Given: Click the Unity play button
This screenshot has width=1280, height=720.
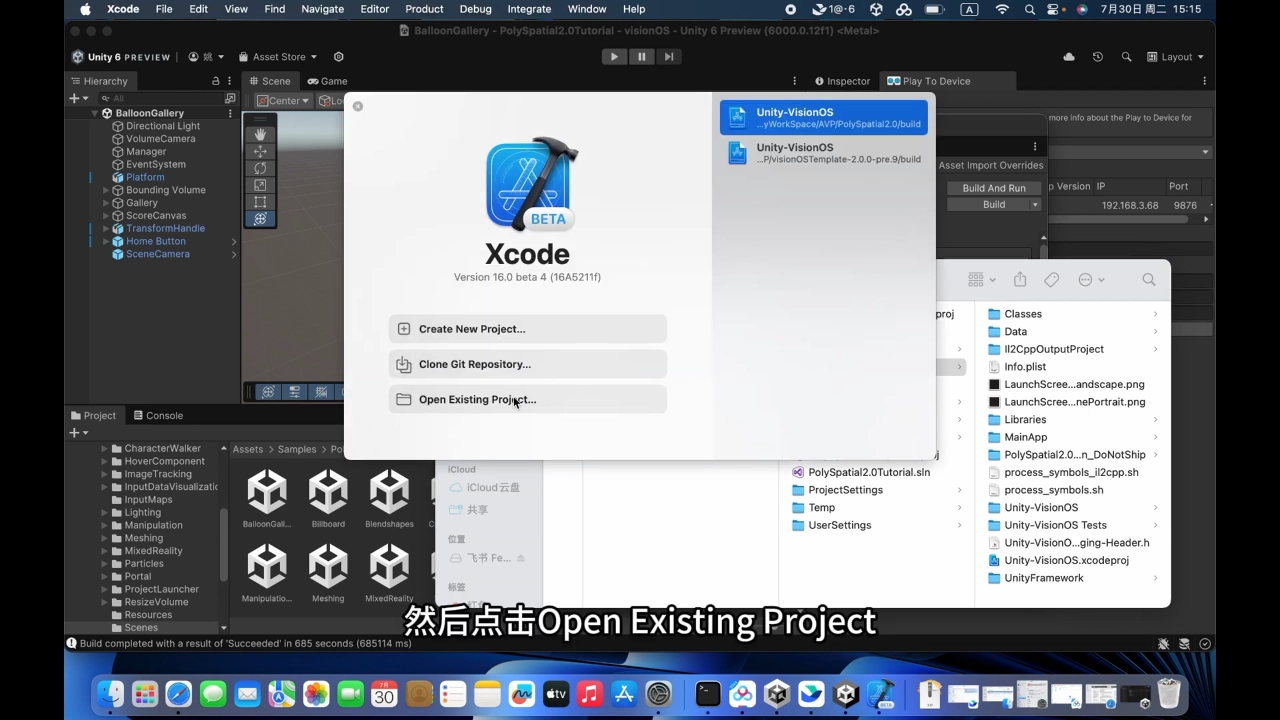Looking at the screenshot, I should (614, 57).
